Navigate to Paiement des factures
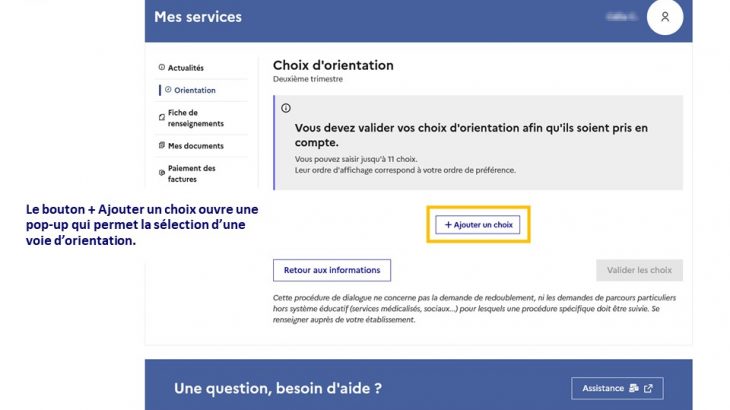Screen dimensions: 730x410 pos(192,174)
